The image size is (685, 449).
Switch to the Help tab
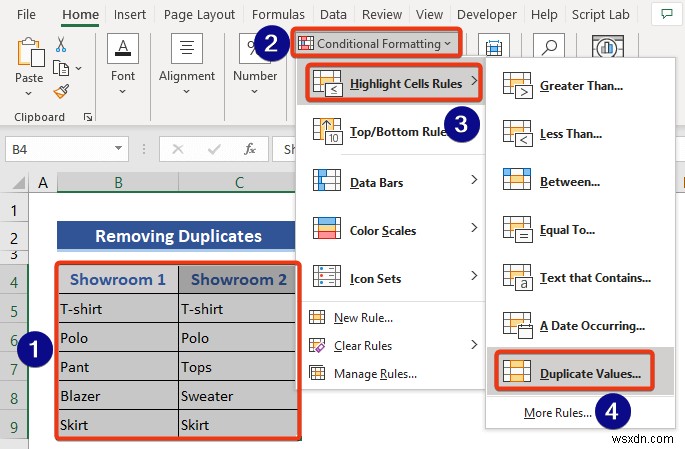(x=544, y=14)
